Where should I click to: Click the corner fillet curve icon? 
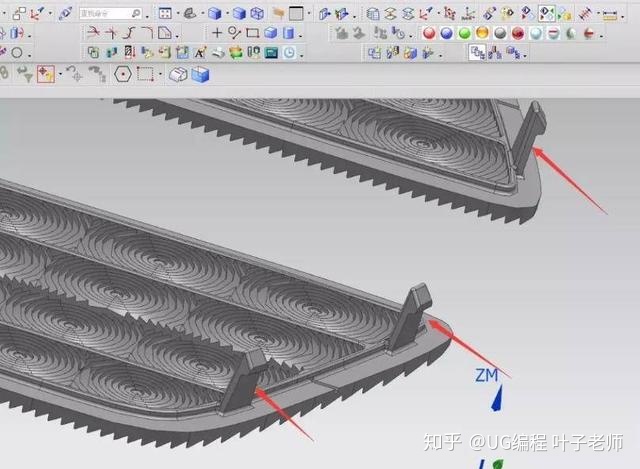(147, 33)
